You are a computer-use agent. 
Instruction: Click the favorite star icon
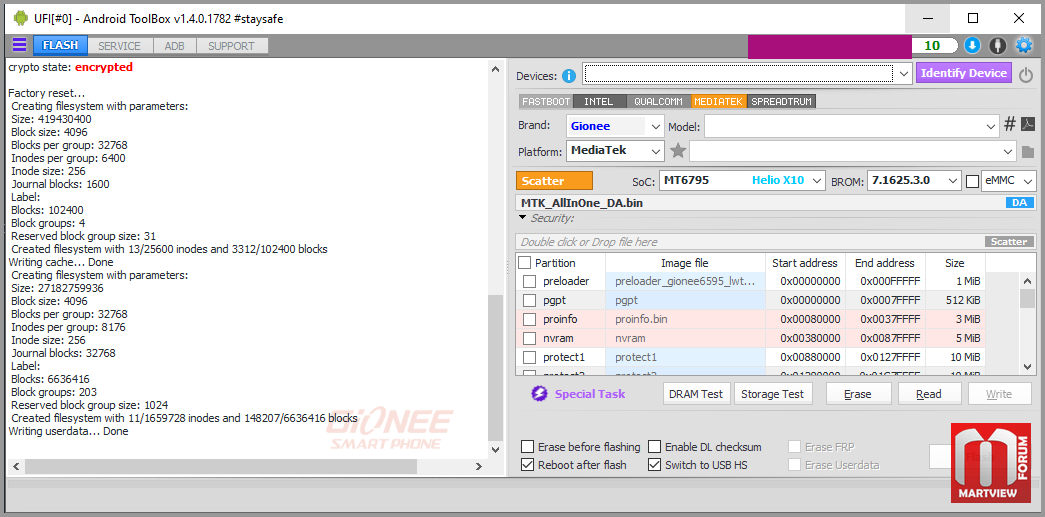click(x=678, y=151)
